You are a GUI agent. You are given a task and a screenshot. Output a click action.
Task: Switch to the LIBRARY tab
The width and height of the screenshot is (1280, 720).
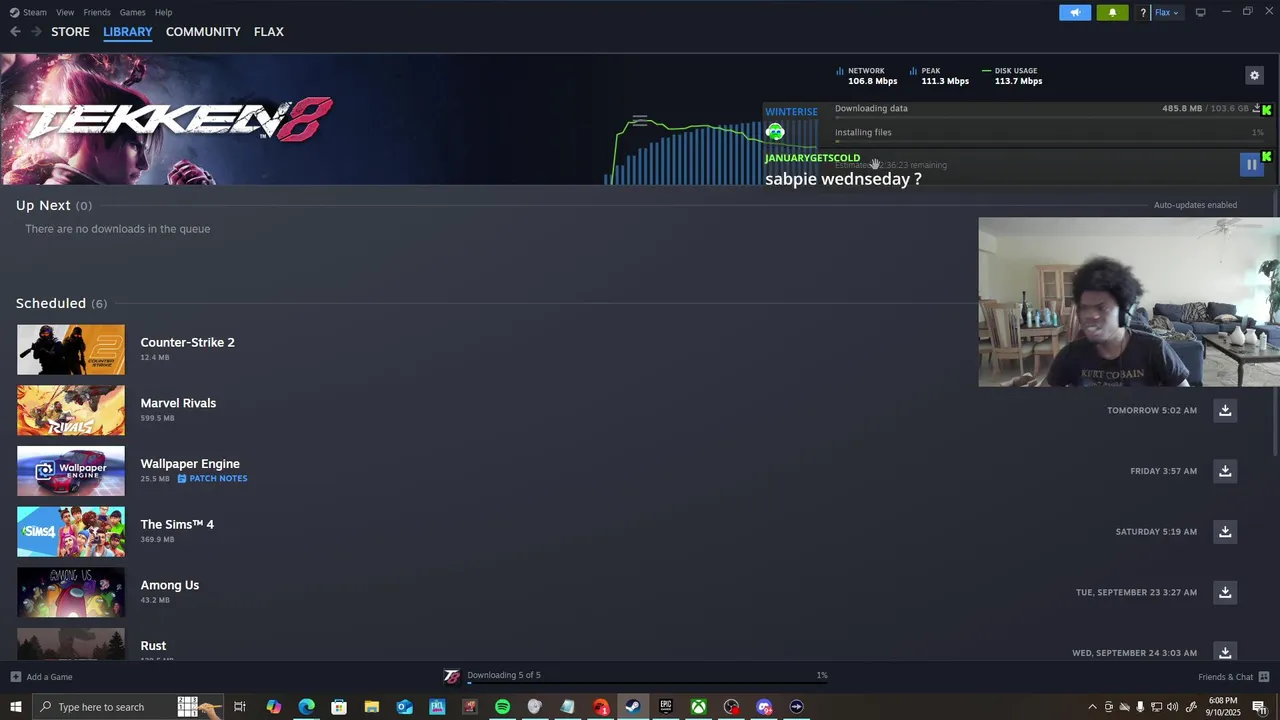(128, 32)
